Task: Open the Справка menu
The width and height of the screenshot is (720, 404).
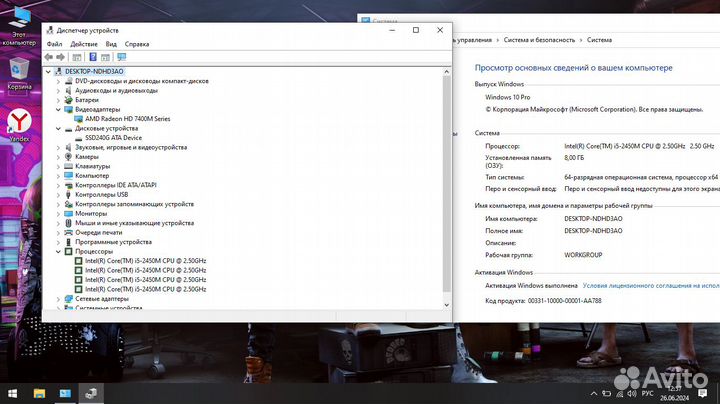Action: (x=137, y=44)
